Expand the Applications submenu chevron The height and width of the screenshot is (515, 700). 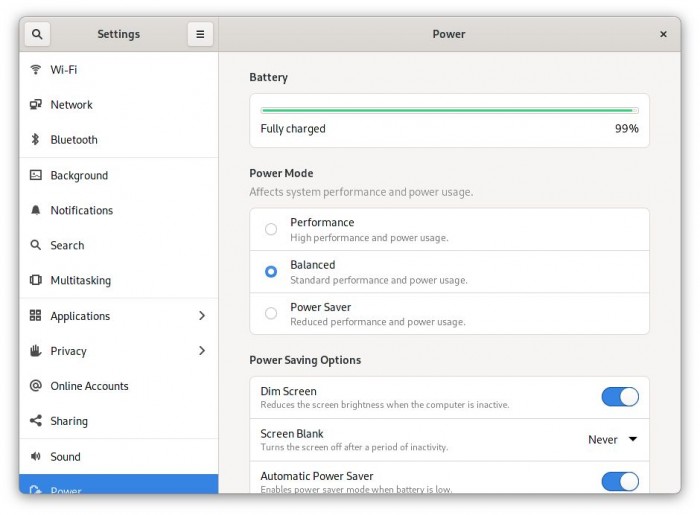(201, 316)
